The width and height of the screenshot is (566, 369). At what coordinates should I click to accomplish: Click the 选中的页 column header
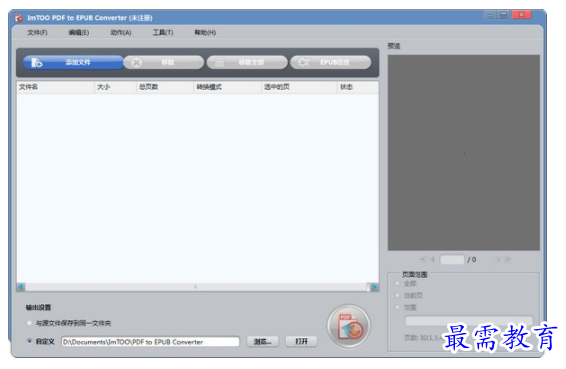299,87
